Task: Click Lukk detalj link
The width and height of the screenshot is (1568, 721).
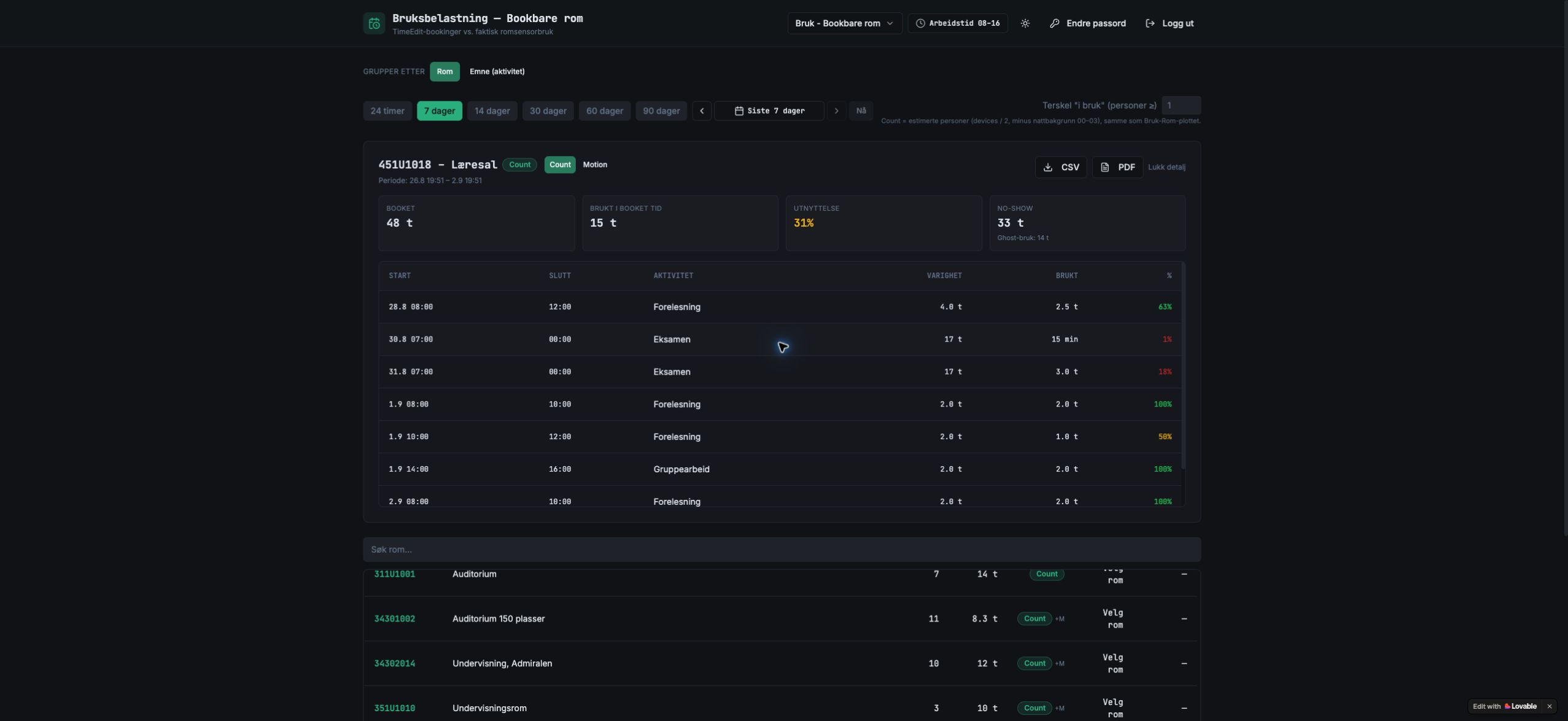Action: click(1166, 167)
